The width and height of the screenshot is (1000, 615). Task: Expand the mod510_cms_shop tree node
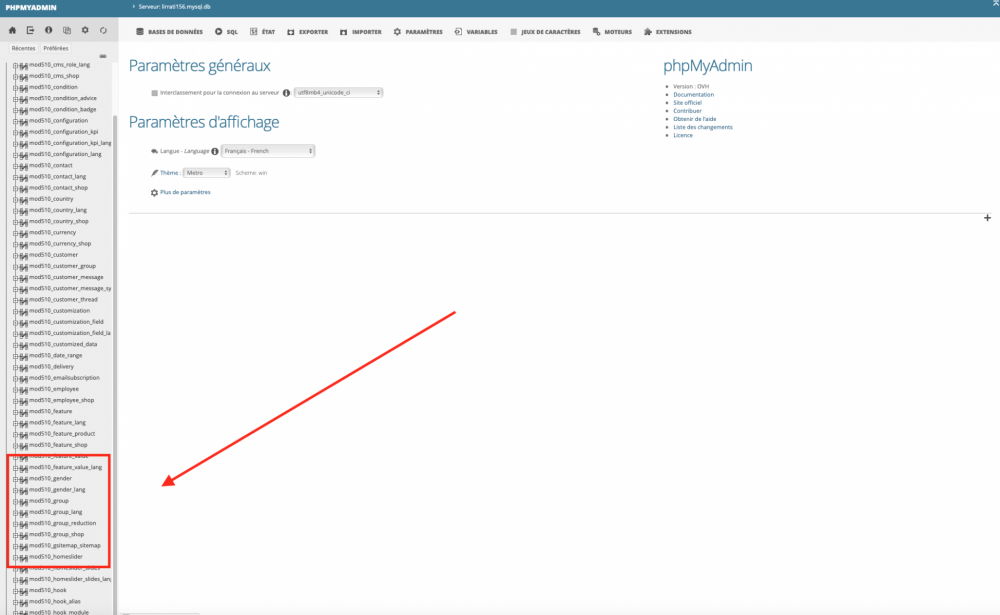[15, 77]
